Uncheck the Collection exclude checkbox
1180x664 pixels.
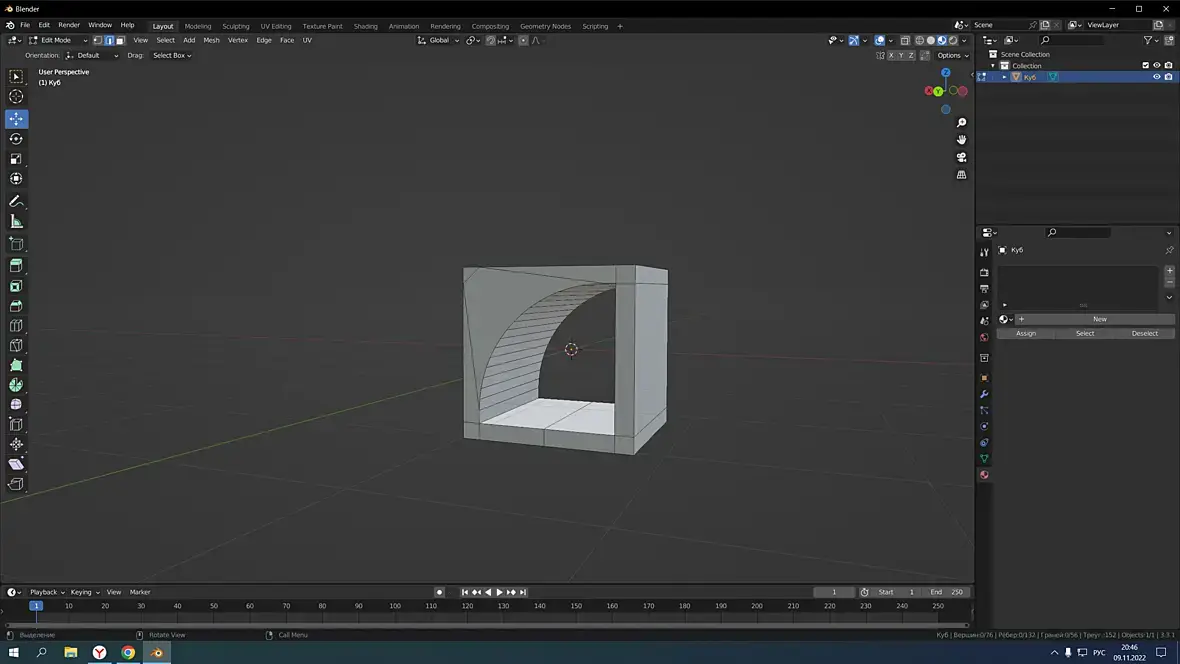point(1145,66)
